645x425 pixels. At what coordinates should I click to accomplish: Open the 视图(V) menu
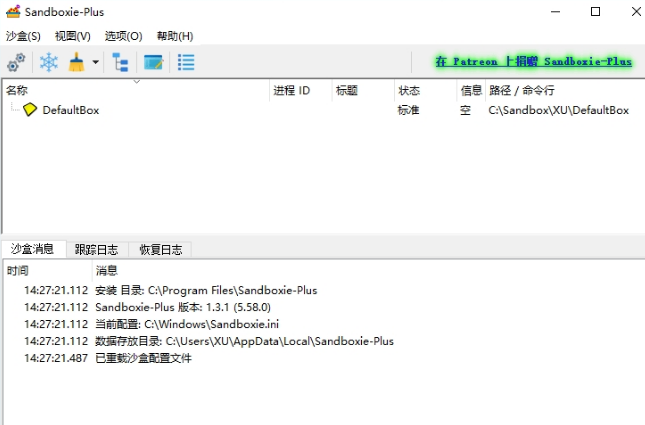point(73,36)
